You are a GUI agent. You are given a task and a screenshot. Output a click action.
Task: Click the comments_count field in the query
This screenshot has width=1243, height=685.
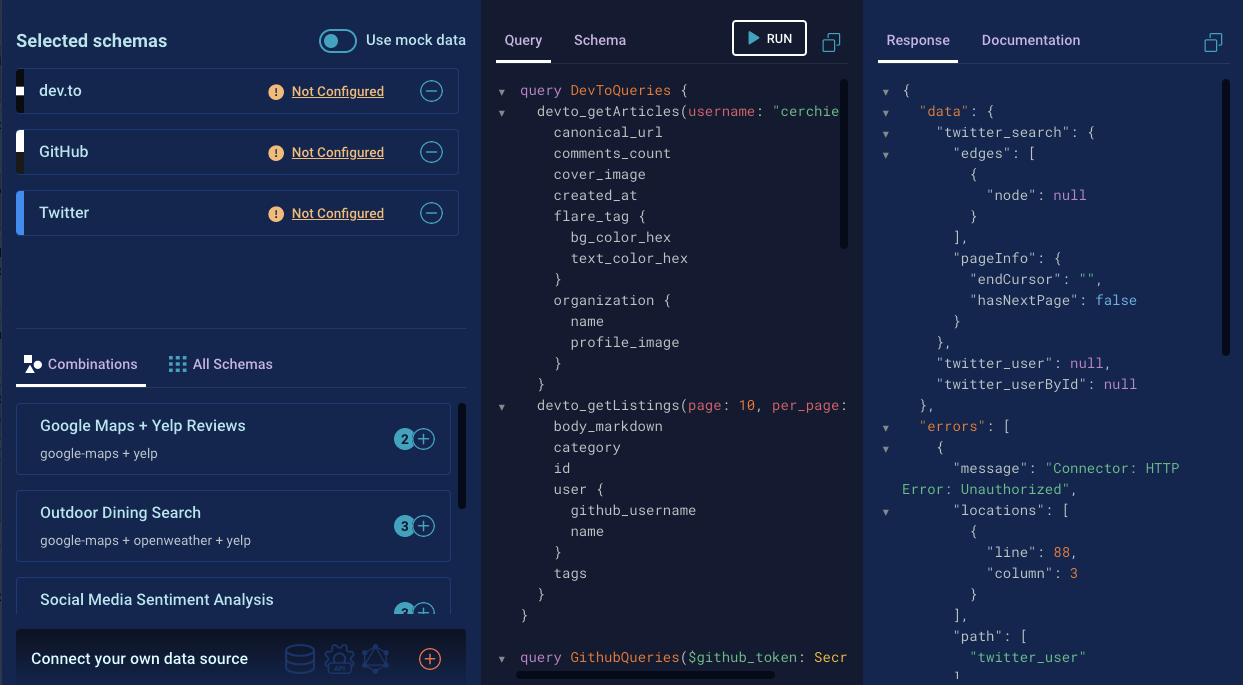point(612,154)
